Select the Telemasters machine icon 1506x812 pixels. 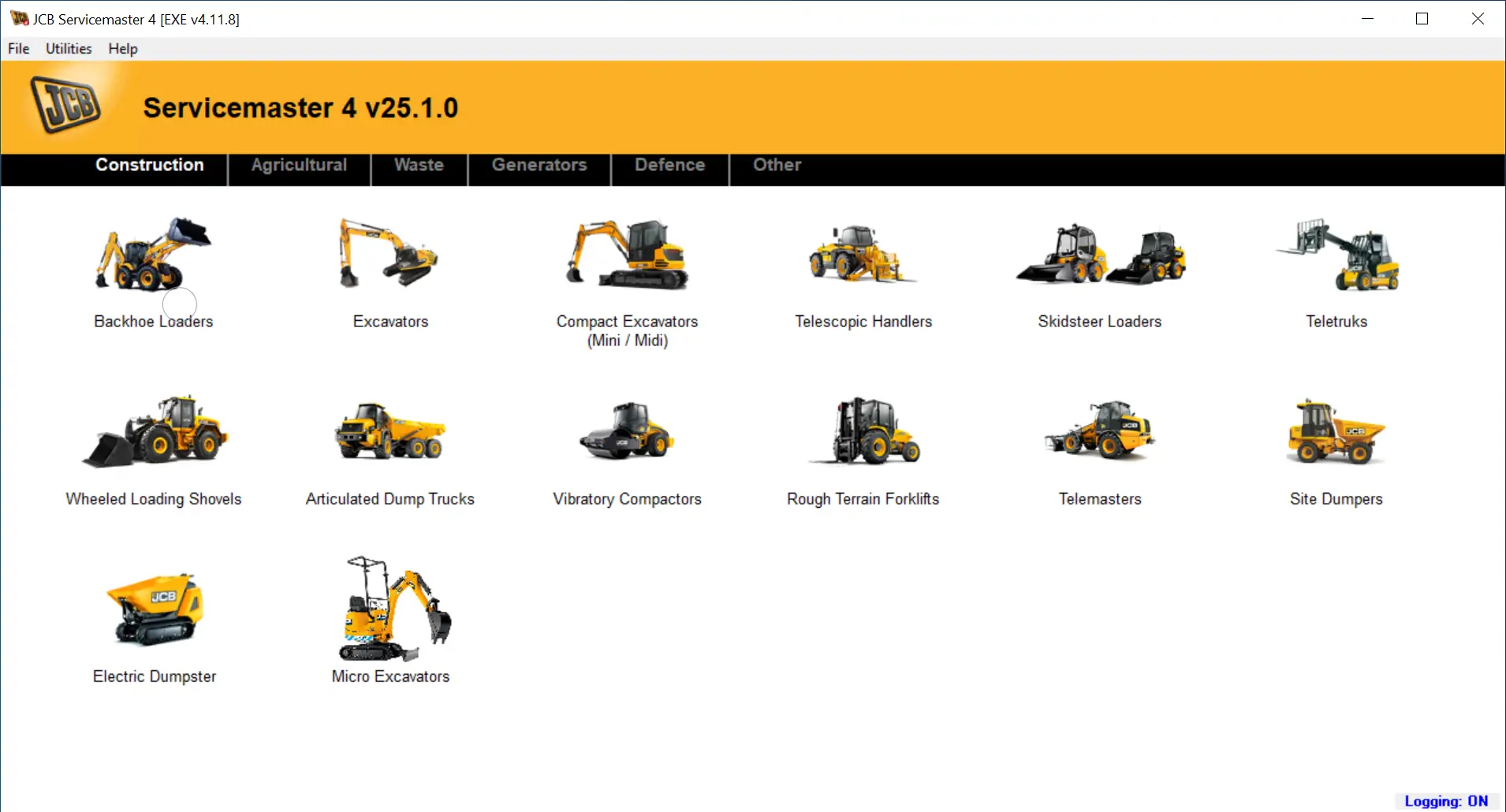(x=1100, y=432)
